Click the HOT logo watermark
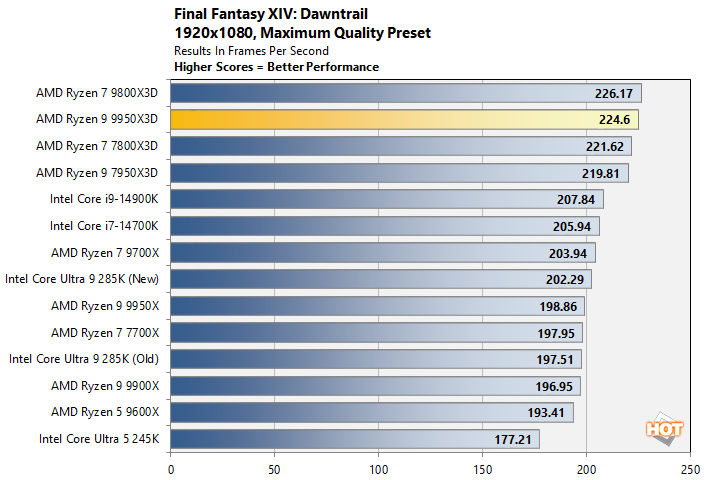Screen dimensions: 708x480 point(665,428)
